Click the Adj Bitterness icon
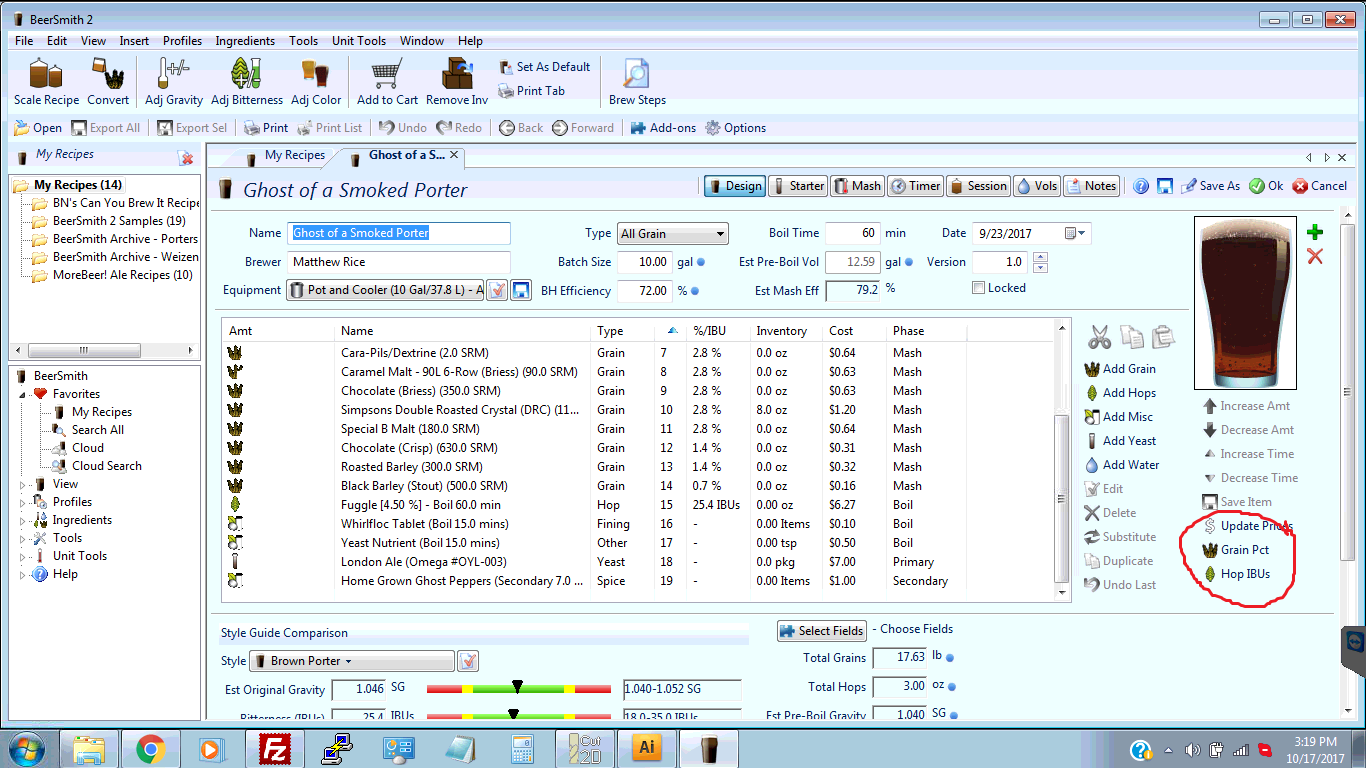Viewport: 1366px width, 768px height. pyautogui.click(x=247, y=81)
